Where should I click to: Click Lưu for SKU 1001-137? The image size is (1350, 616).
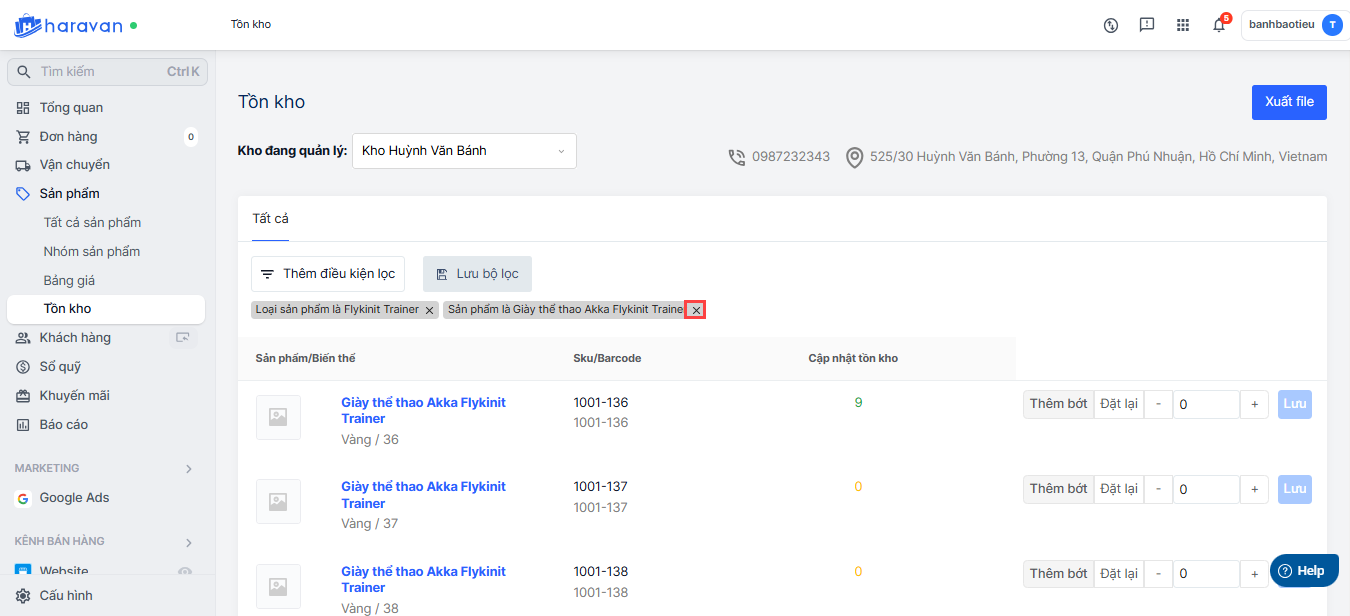[1295, 489]
